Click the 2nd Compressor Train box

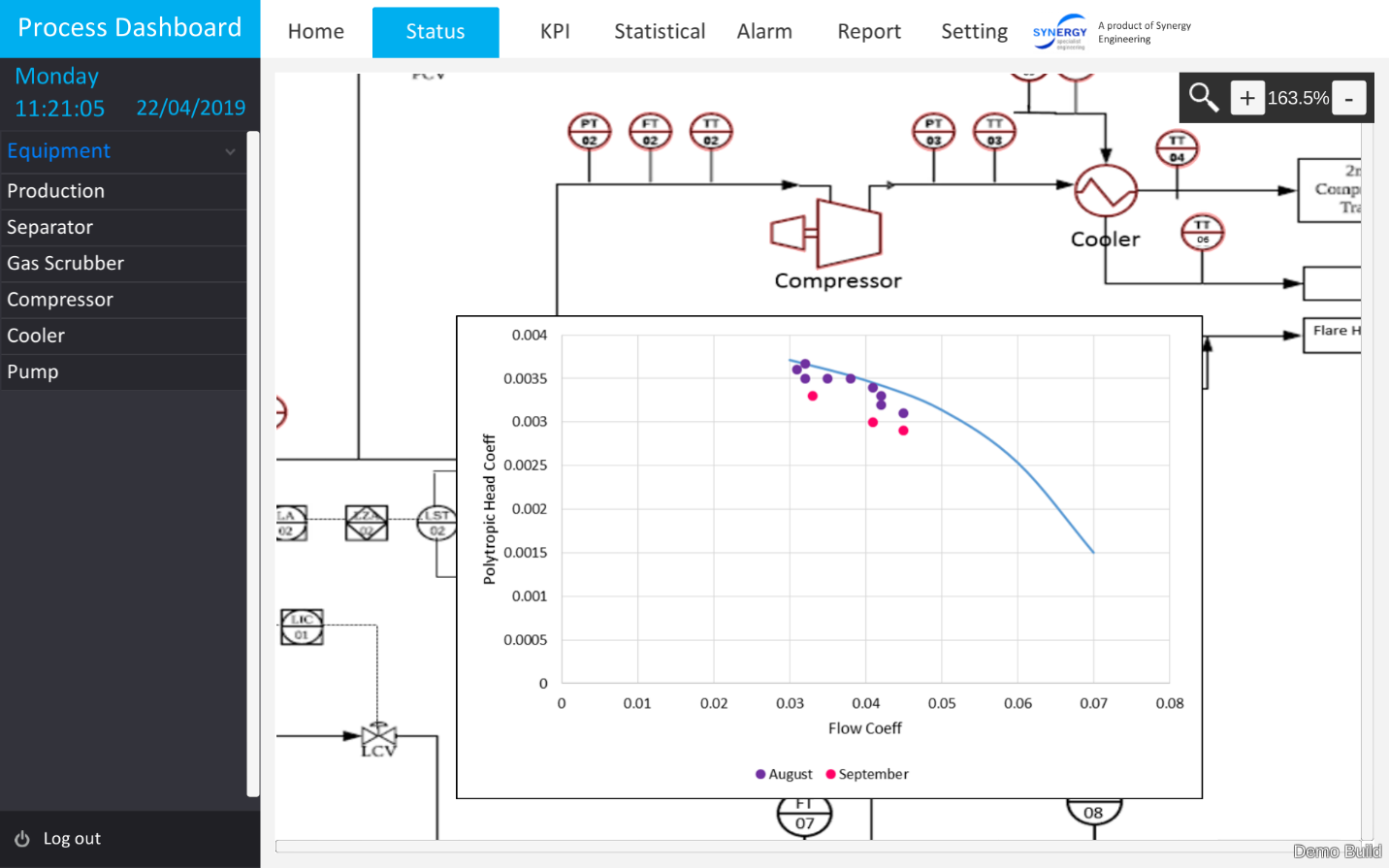[1330, 190]
